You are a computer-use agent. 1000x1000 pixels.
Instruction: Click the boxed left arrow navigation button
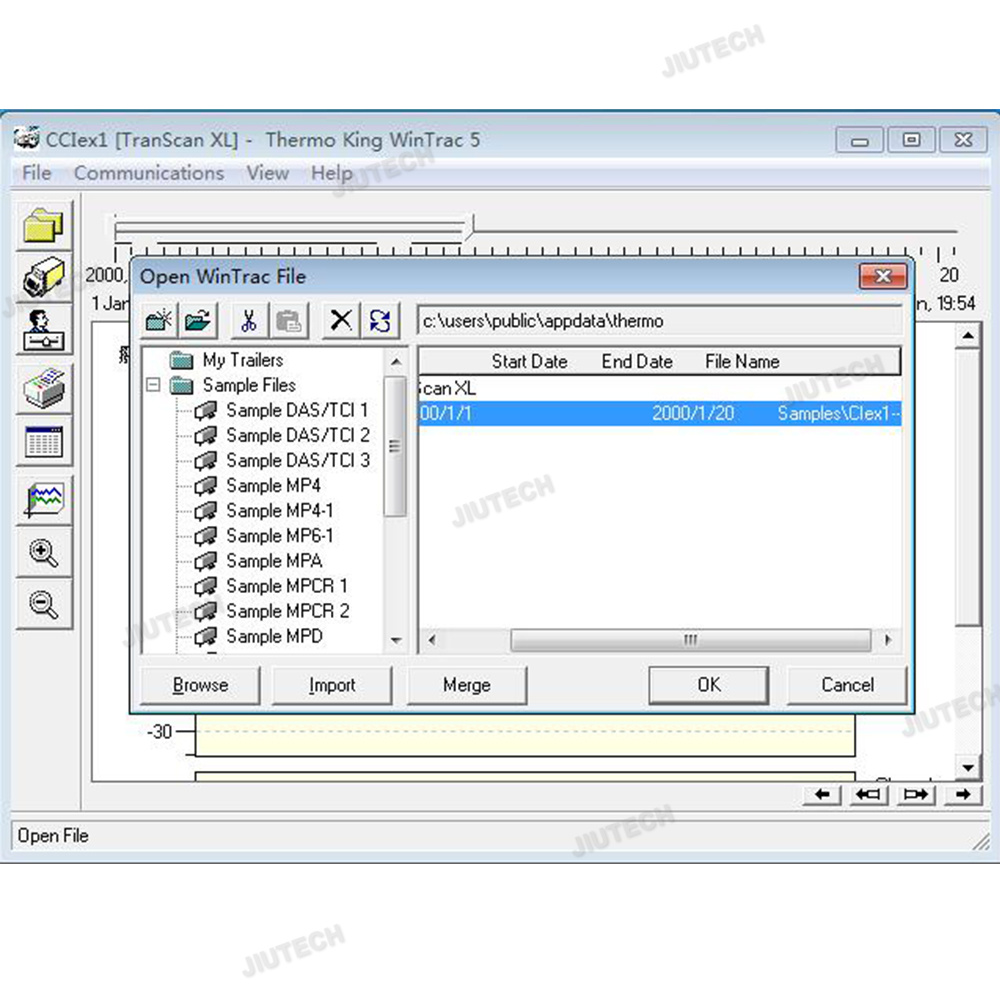tap(869, 795)
